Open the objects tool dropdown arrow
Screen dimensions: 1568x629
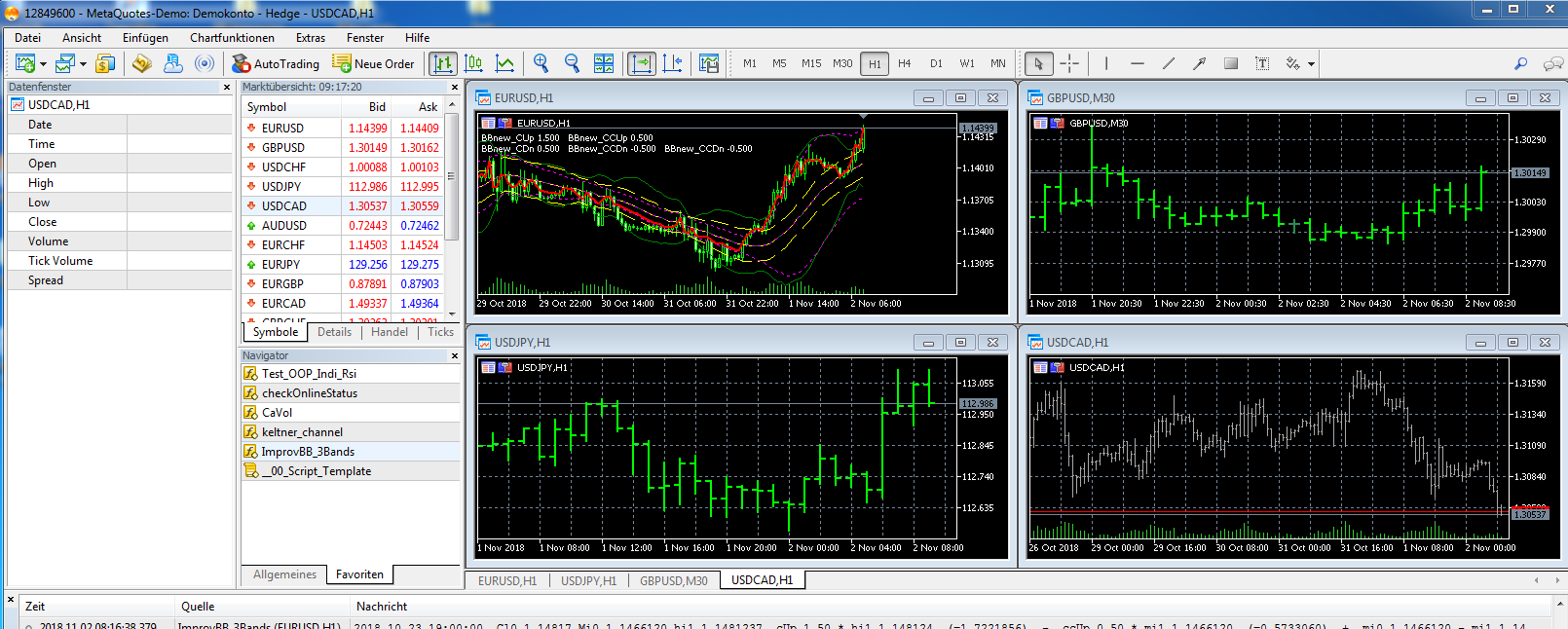coord(1311,64)
